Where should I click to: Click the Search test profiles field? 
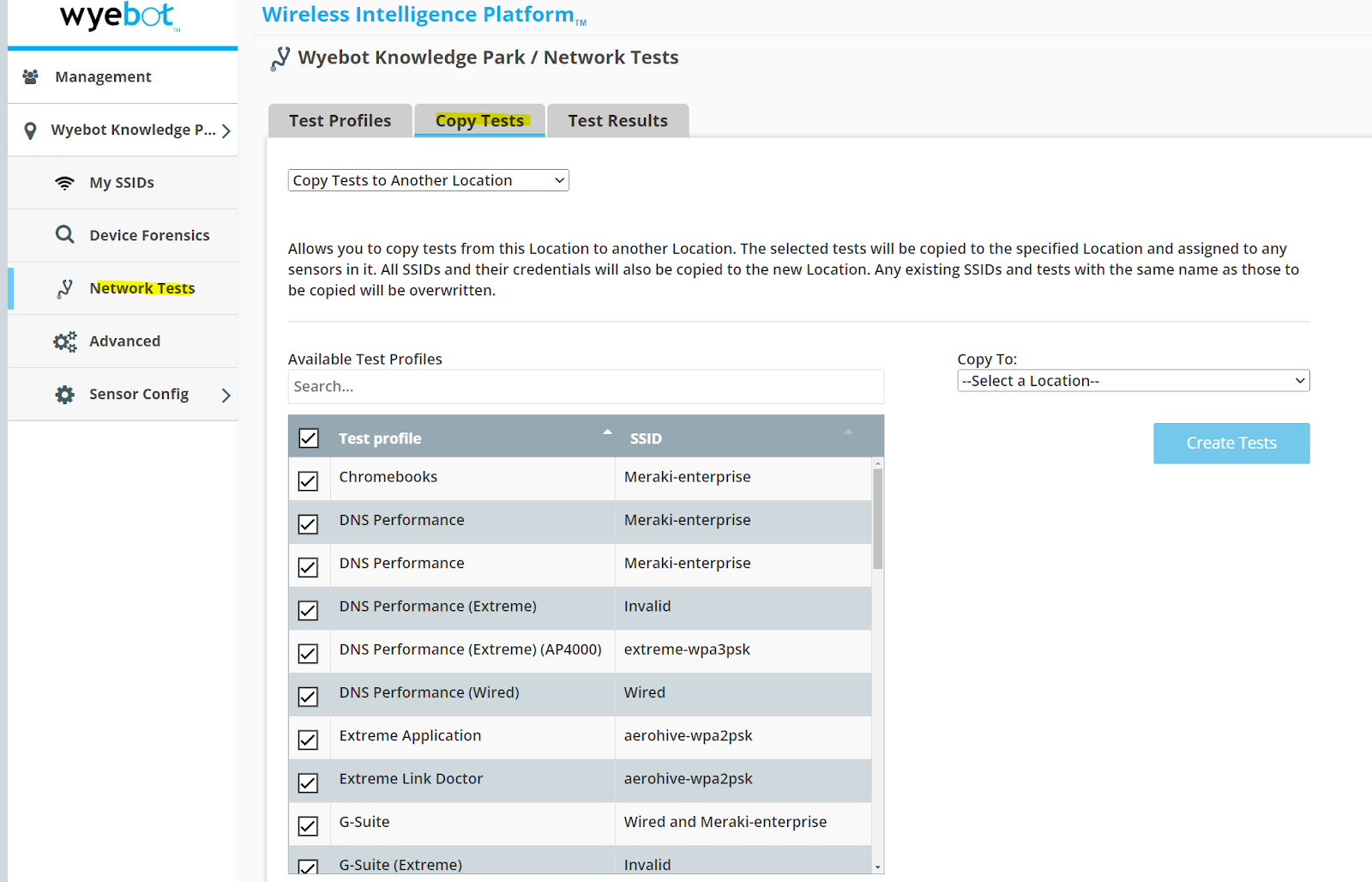click(x=586, y=387)
